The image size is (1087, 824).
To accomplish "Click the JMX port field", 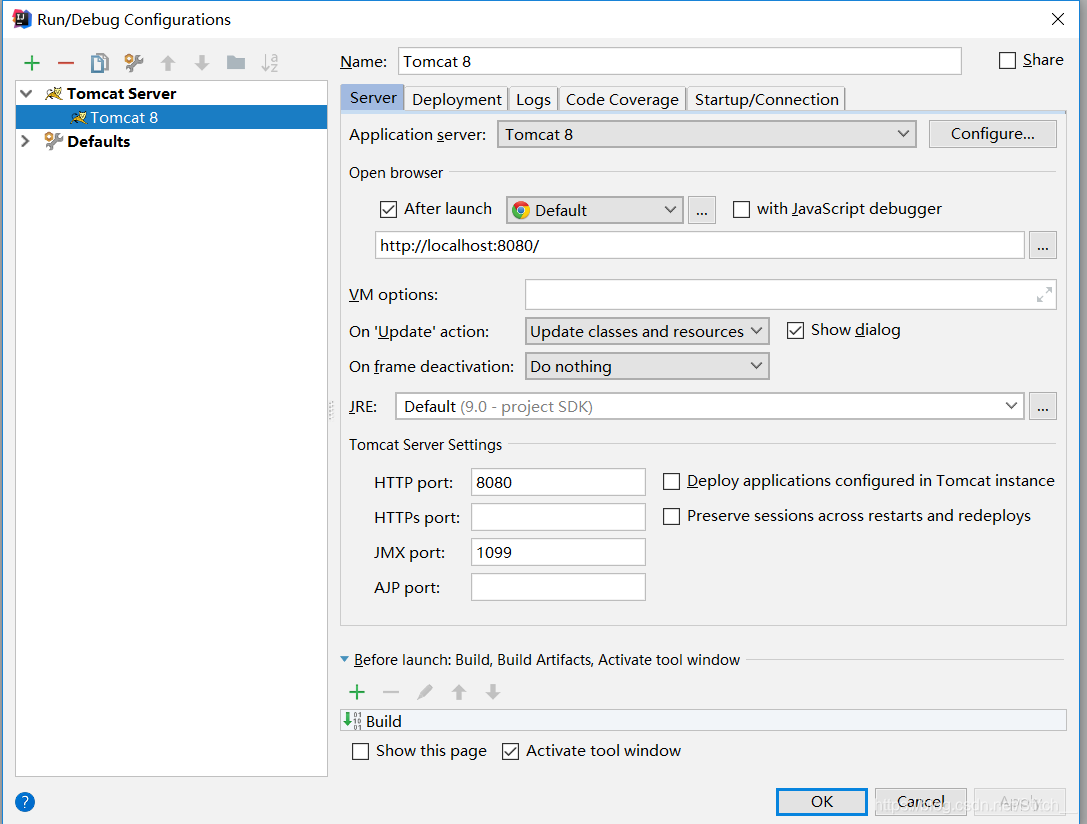I will [x=558, y=552].
